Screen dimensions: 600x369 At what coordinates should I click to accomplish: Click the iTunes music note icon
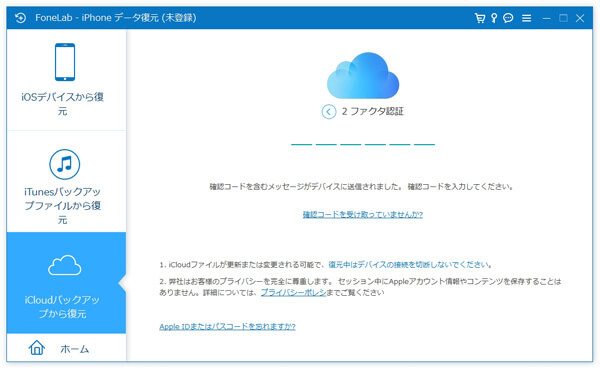click(x=65, y=164)
